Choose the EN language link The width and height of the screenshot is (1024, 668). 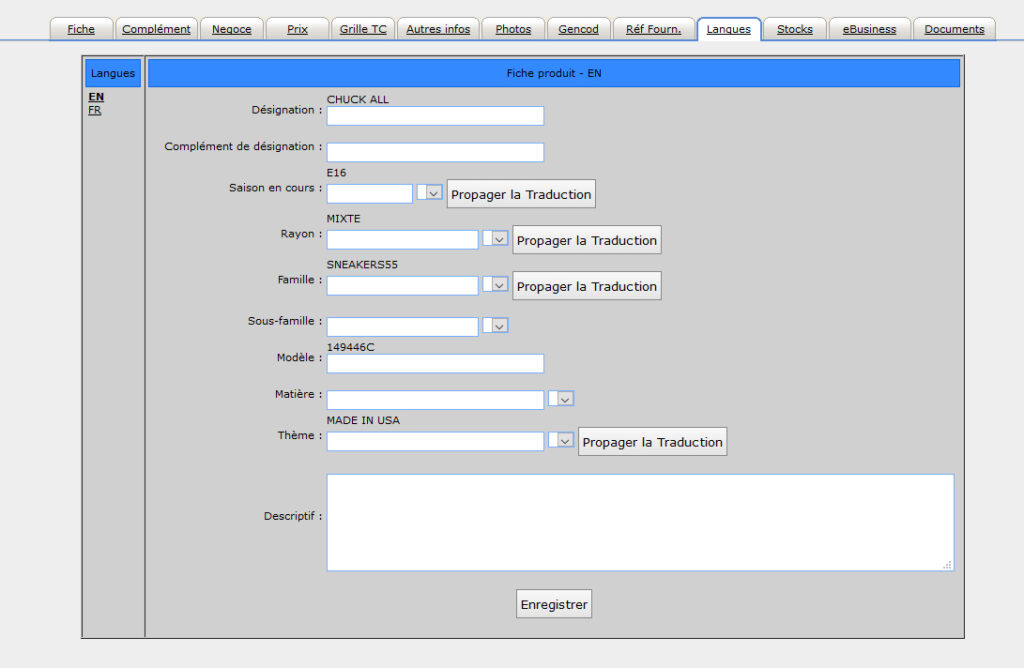pyautogui.click(x=96, y=97)
